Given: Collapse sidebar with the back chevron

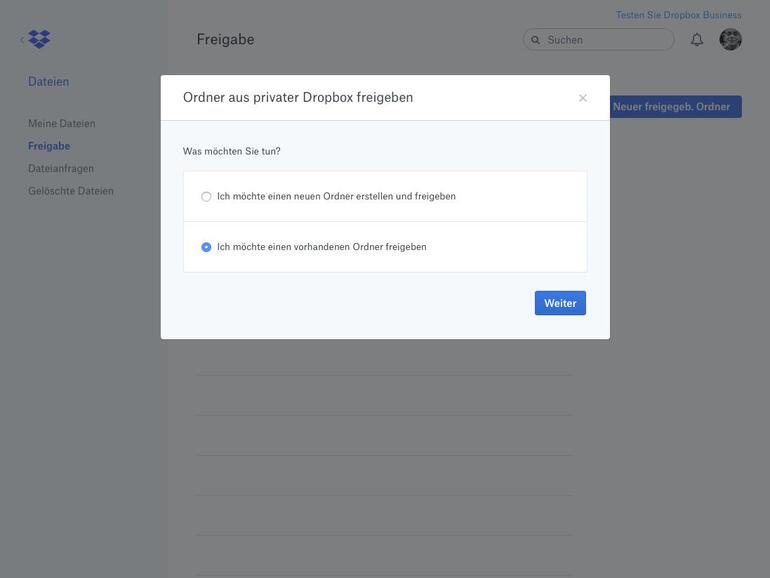Looking at the screenshot, I should tap(22, 39).
